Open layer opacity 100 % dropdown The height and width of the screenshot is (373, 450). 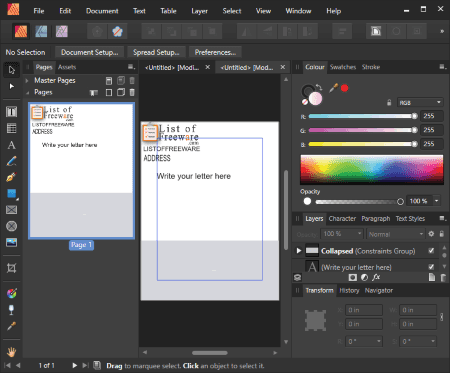pyautogui.click(x=360, y=234)
